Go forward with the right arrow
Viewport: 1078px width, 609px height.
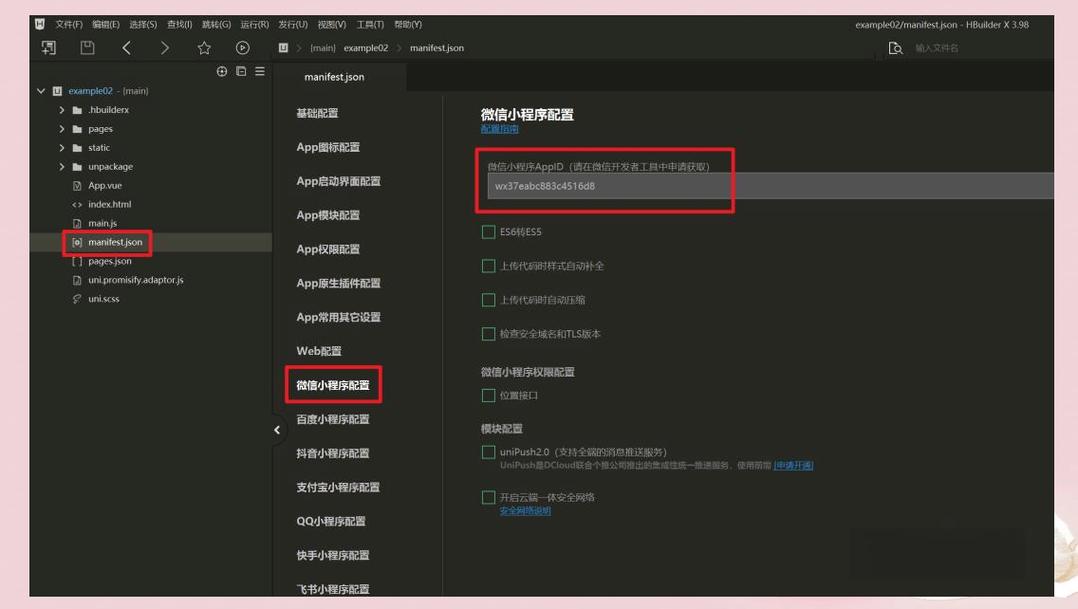(164, 47)
